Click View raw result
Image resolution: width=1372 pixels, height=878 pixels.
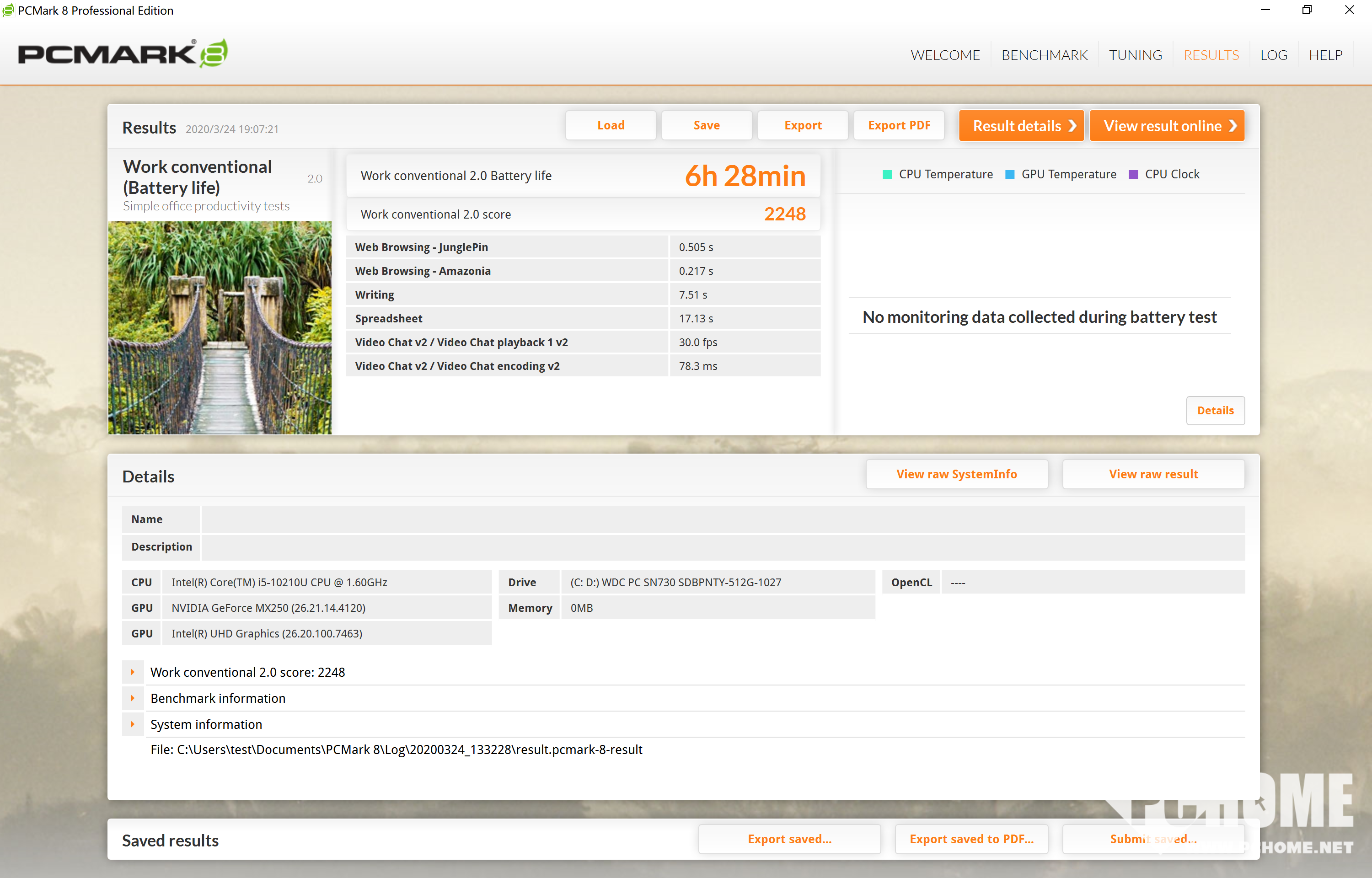(1153, 474)
